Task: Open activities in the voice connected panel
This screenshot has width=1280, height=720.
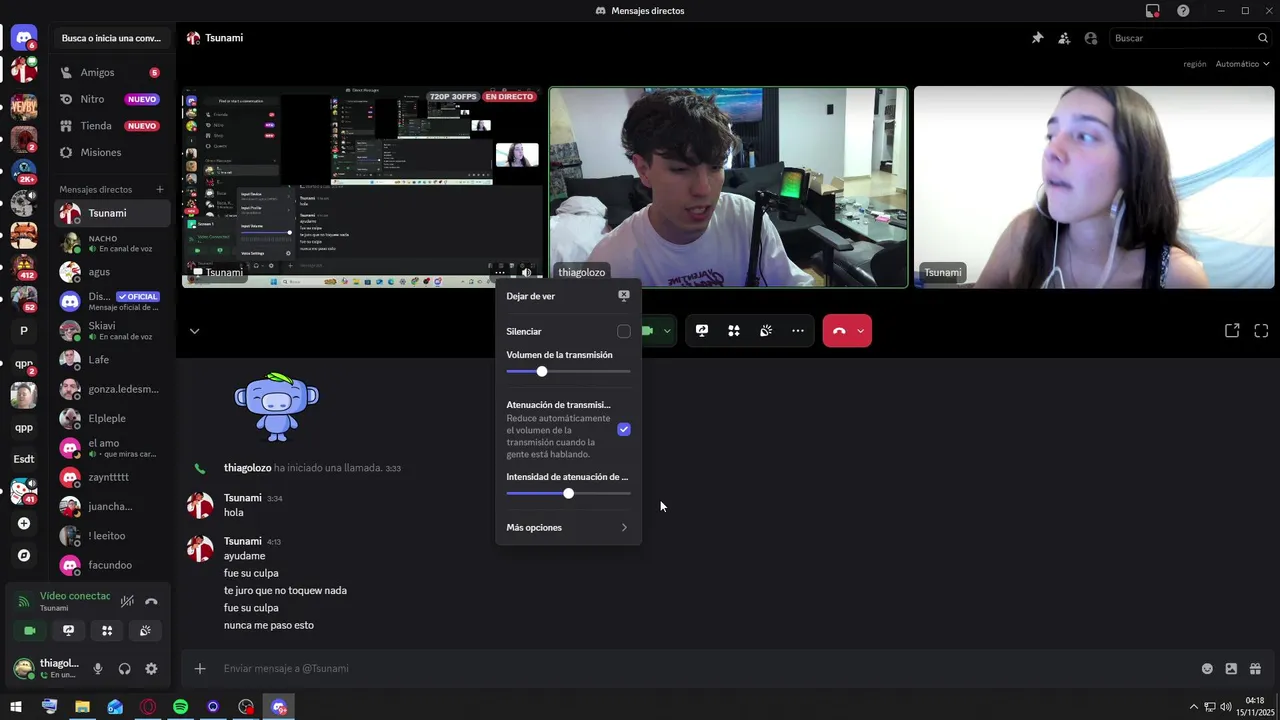Action: pos(107,631)
